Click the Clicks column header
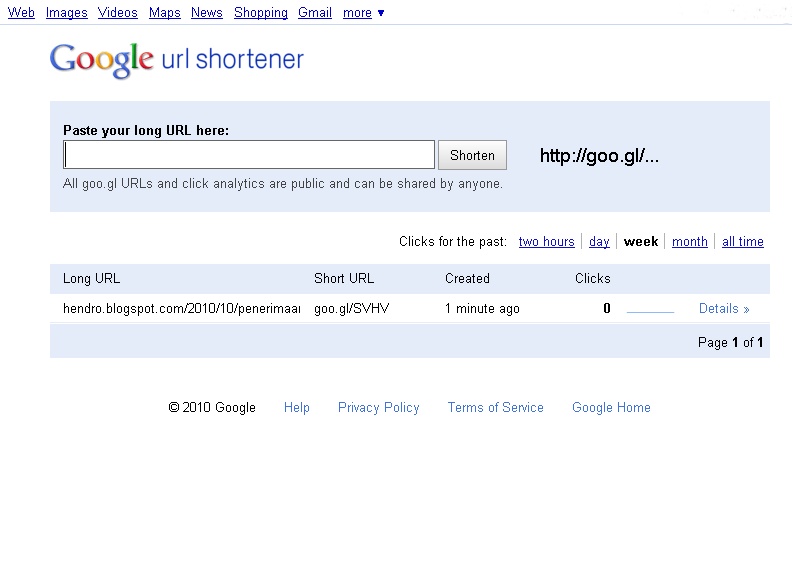 coord(592,278)
